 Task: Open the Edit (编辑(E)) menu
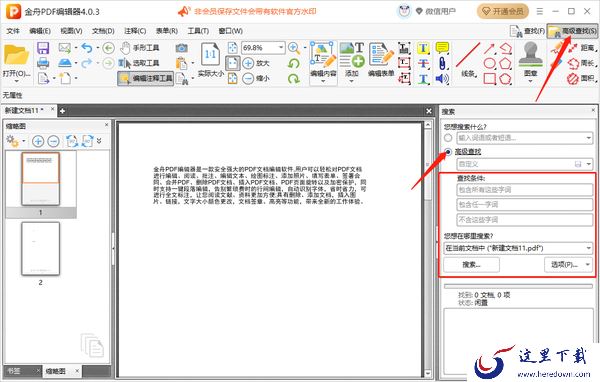[40, 31]
